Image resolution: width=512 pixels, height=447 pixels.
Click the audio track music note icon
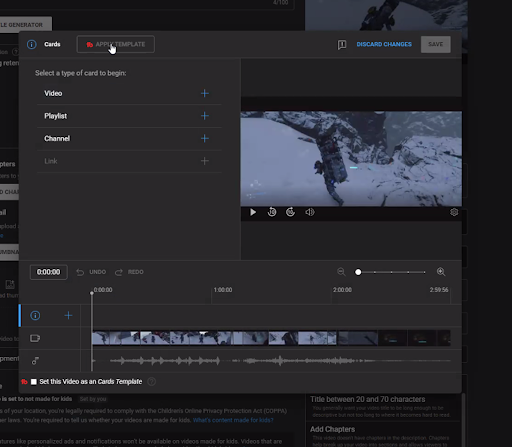tap(35, 361)
